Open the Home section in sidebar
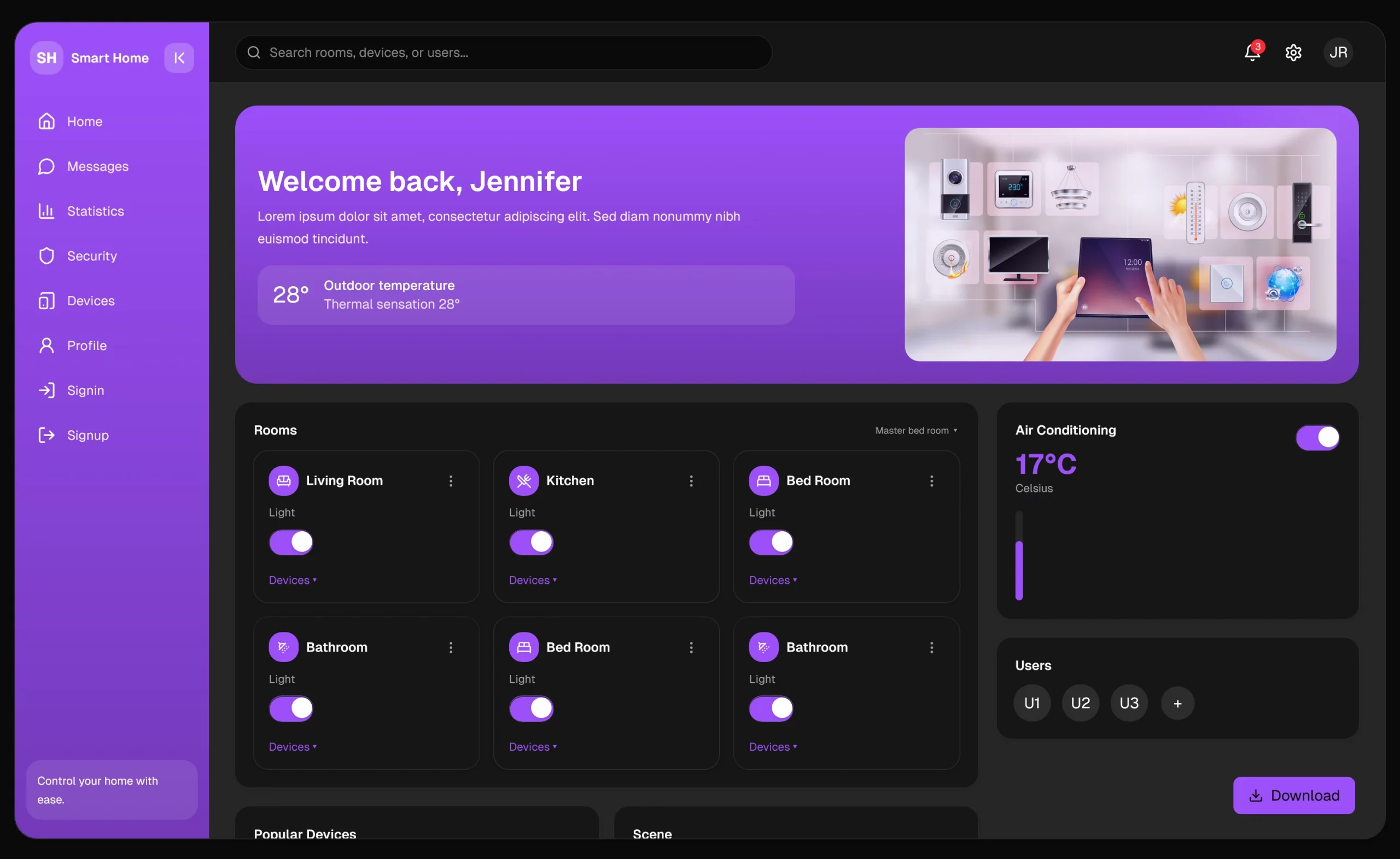Viewport: 1400px width, 859px height. point(84,120)
